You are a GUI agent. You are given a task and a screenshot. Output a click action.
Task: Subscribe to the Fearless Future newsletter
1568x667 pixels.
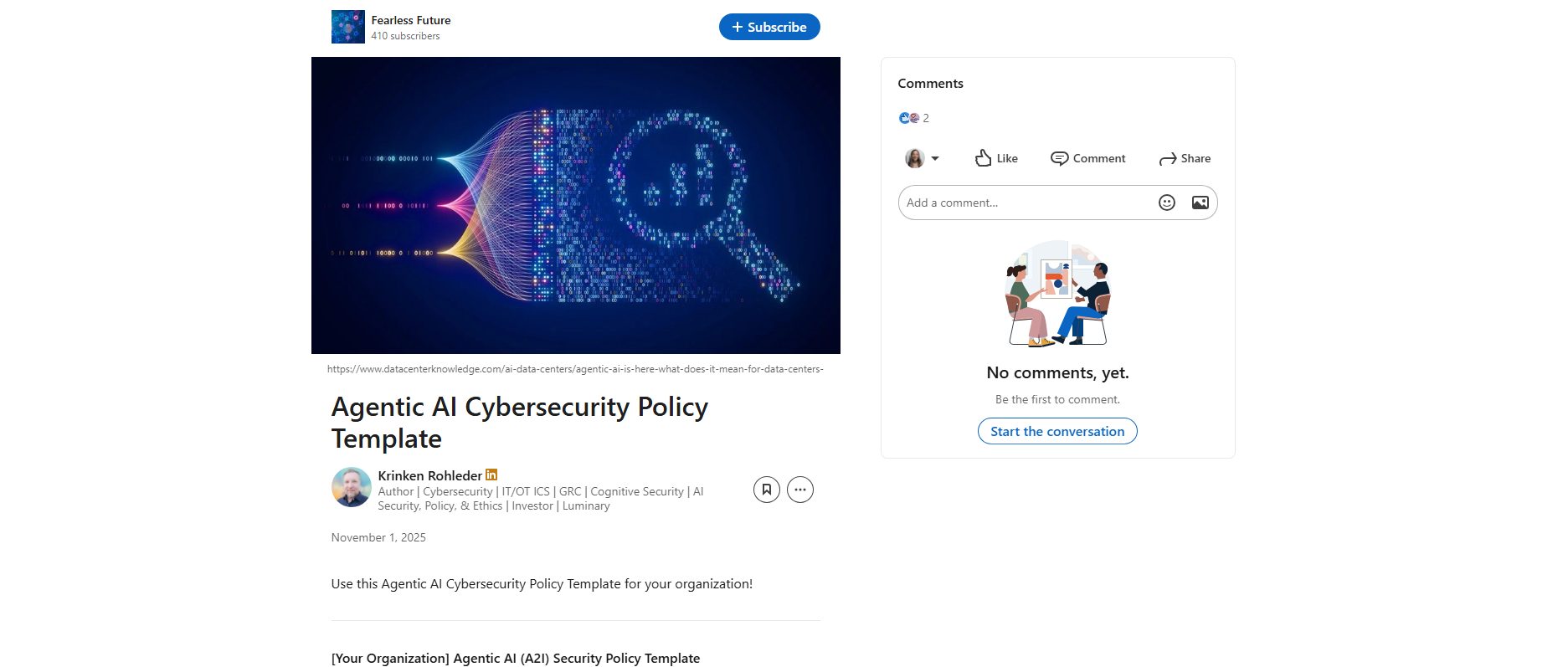point(769,26)
